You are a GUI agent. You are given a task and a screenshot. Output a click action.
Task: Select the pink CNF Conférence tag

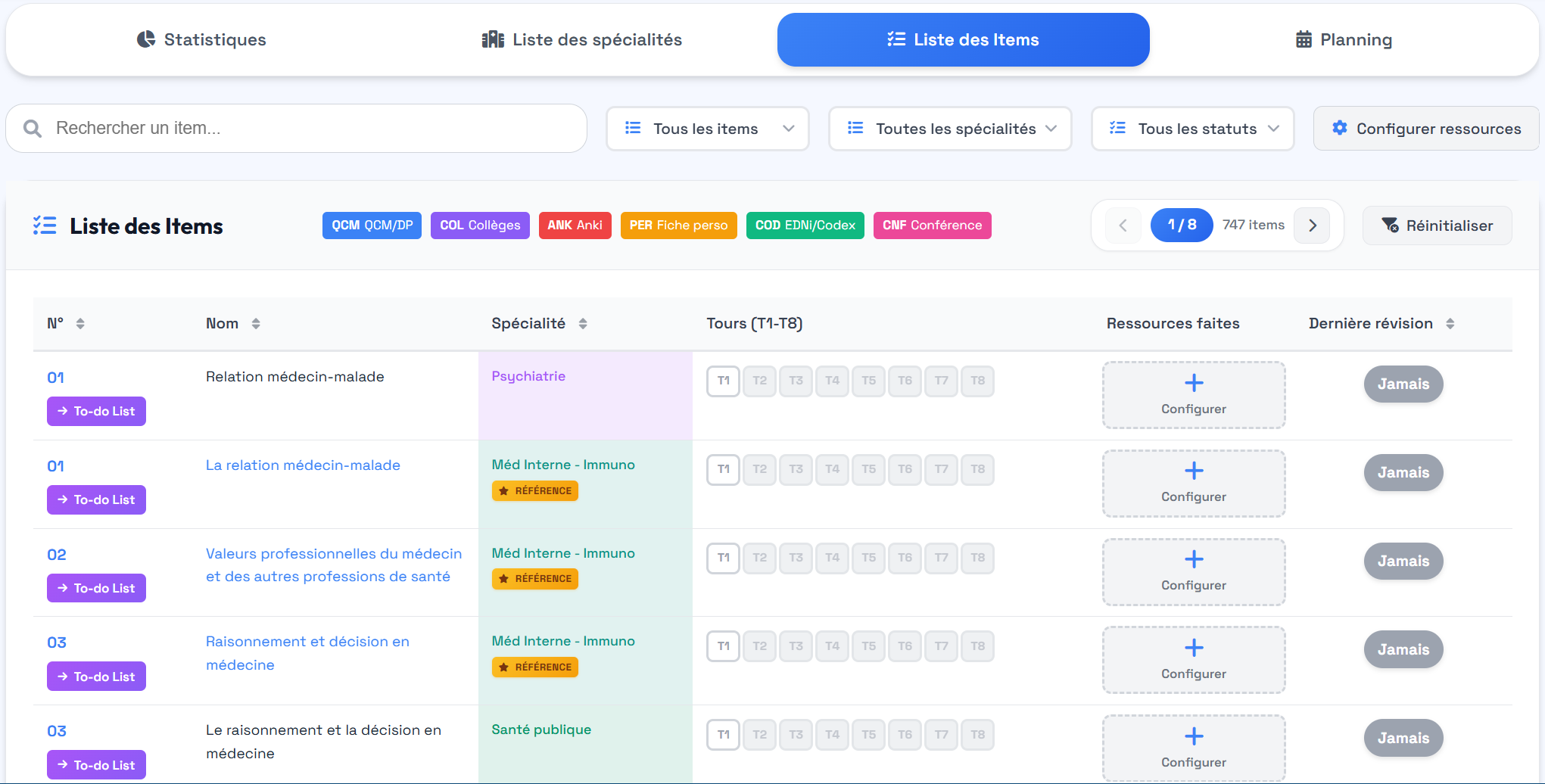932,226
